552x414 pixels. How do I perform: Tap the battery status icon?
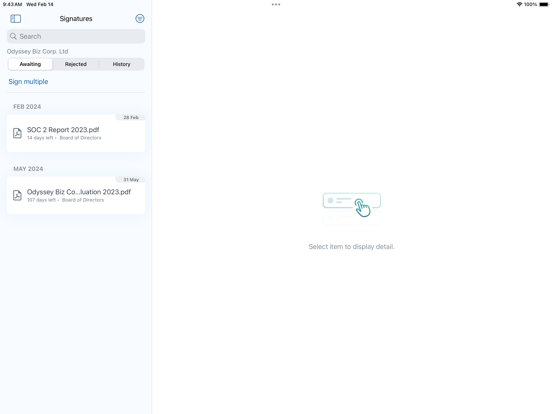coord(544,4)
